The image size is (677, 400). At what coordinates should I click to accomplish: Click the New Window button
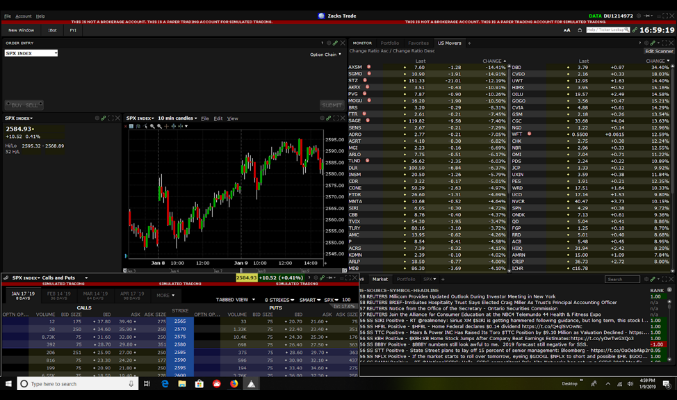[21, 30]
